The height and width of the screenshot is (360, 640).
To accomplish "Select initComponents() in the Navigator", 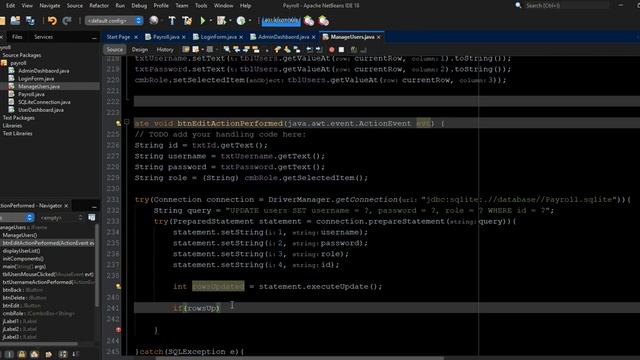I will click(23, 259).
